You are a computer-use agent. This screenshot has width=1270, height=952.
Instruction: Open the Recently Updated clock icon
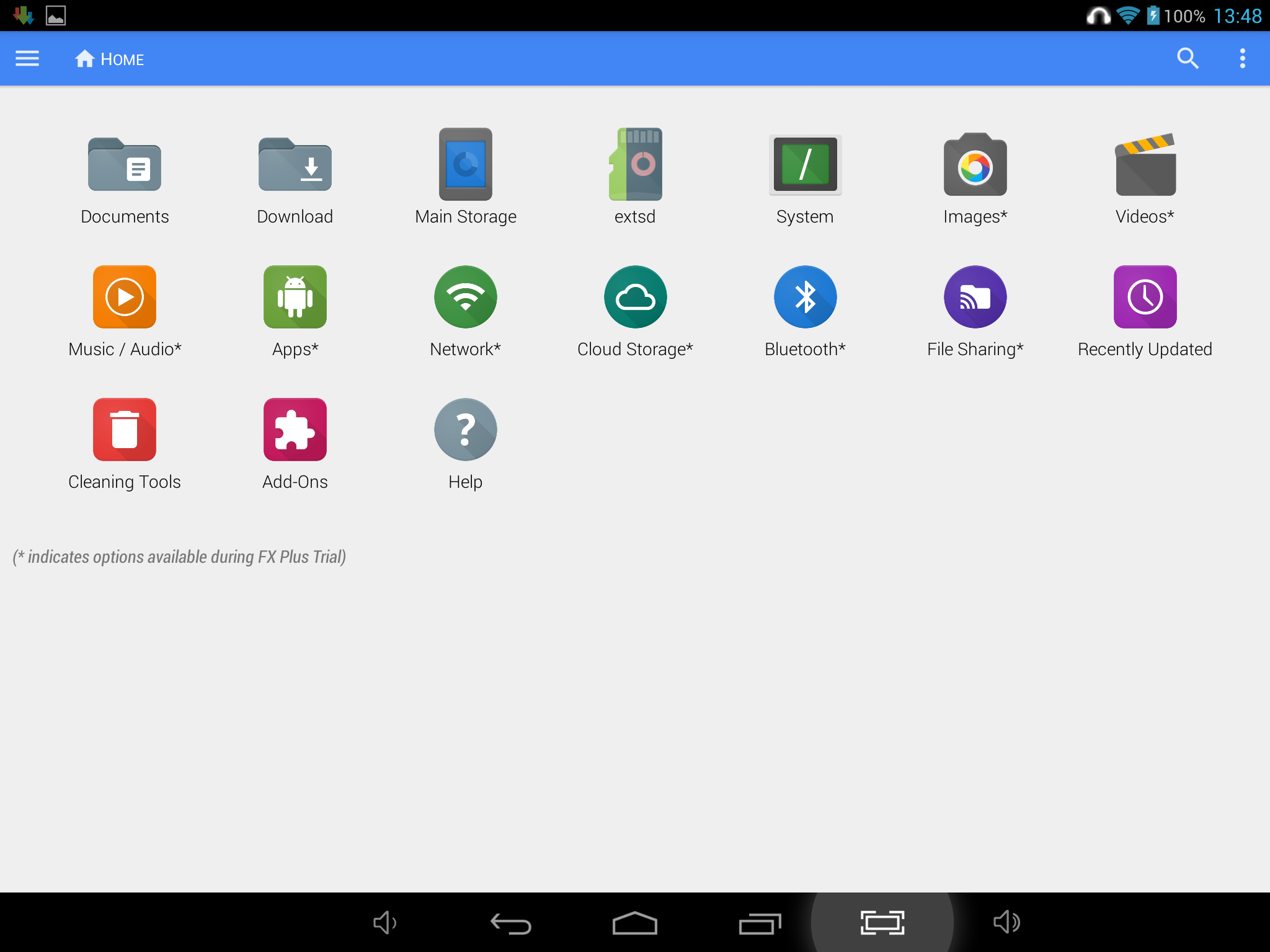pyautogui.click(x=1145, y=297)
